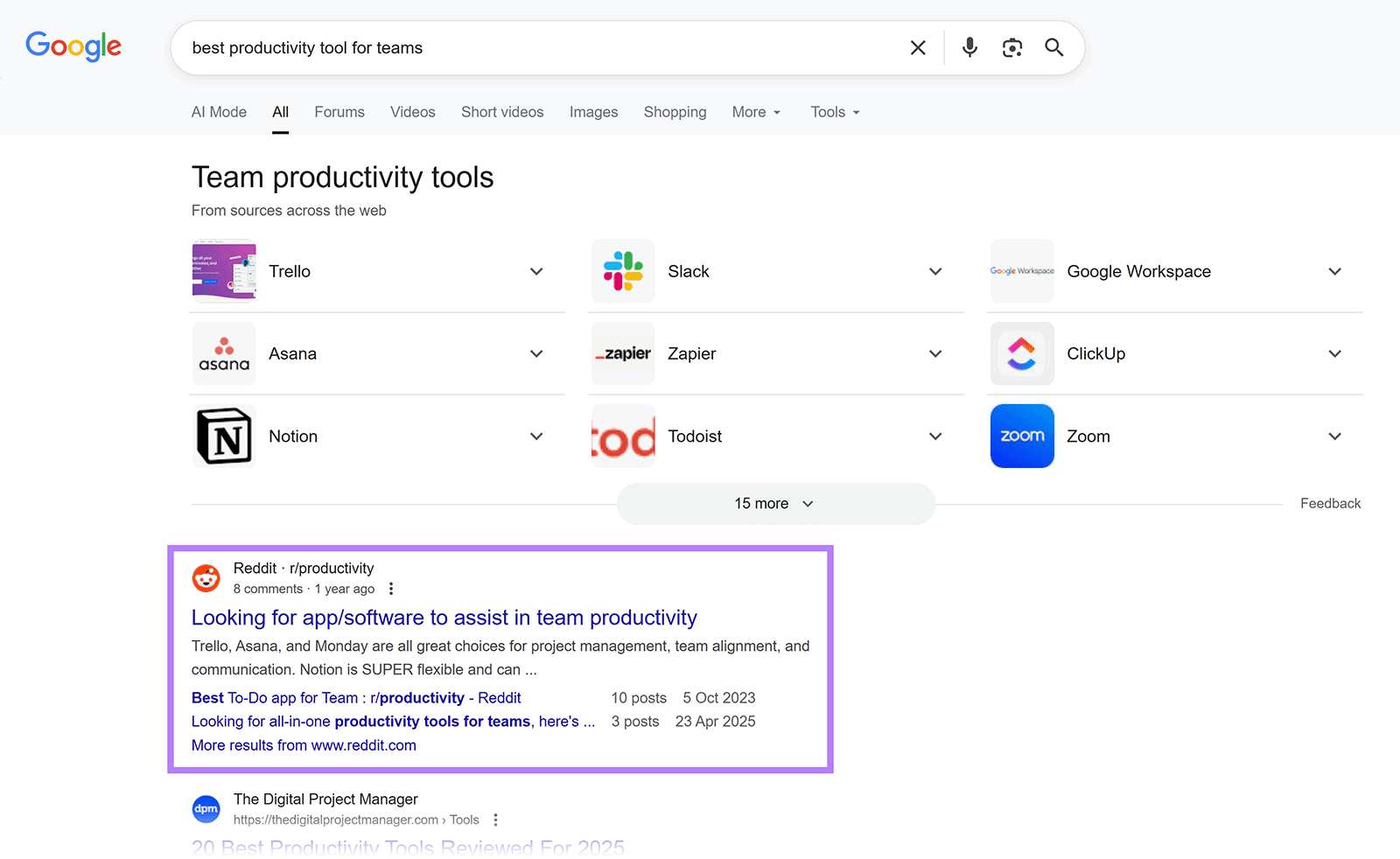Open the Tools dropdown
Image resolution: width=1400 pixels, height=859 pixels.
click(833, 112)
